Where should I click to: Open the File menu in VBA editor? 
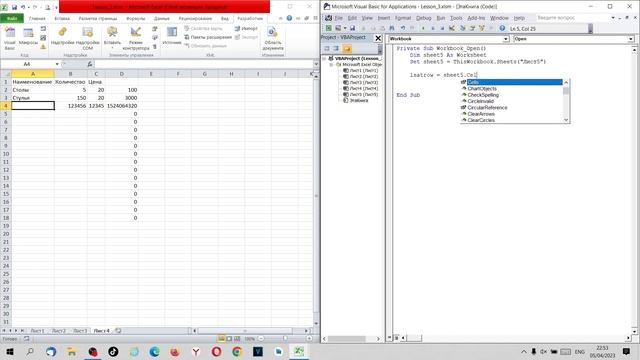338,18
